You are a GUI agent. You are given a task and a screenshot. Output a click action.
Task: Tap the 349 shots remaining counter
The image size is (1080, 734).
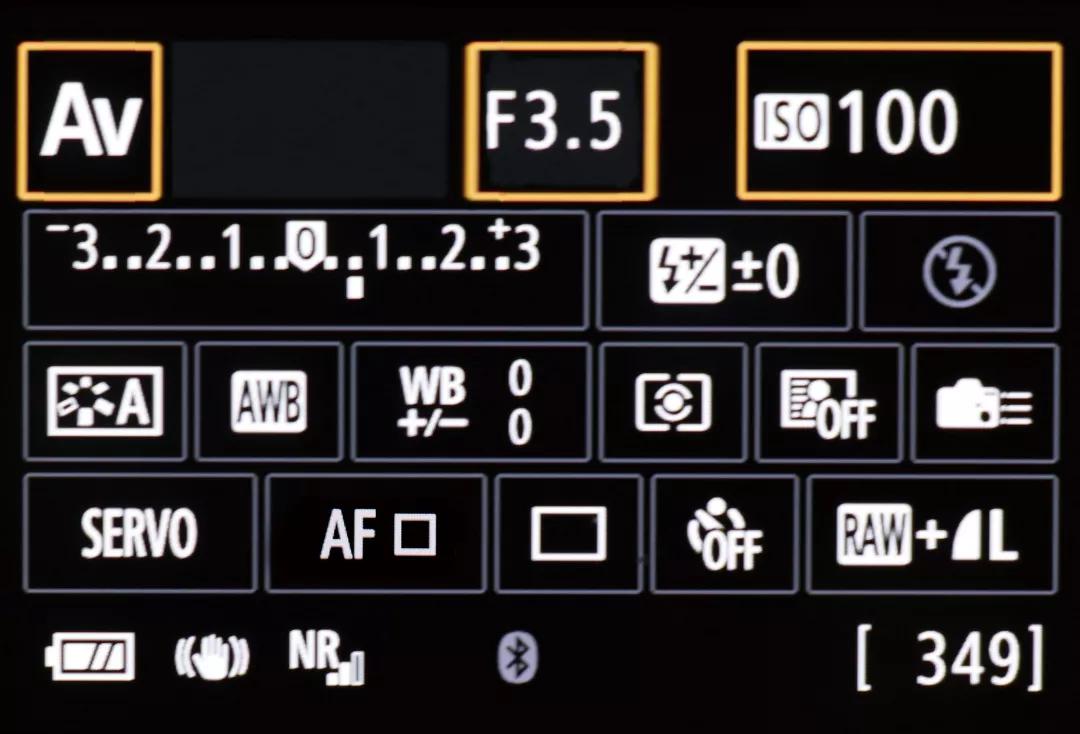[x=951, y=658]
